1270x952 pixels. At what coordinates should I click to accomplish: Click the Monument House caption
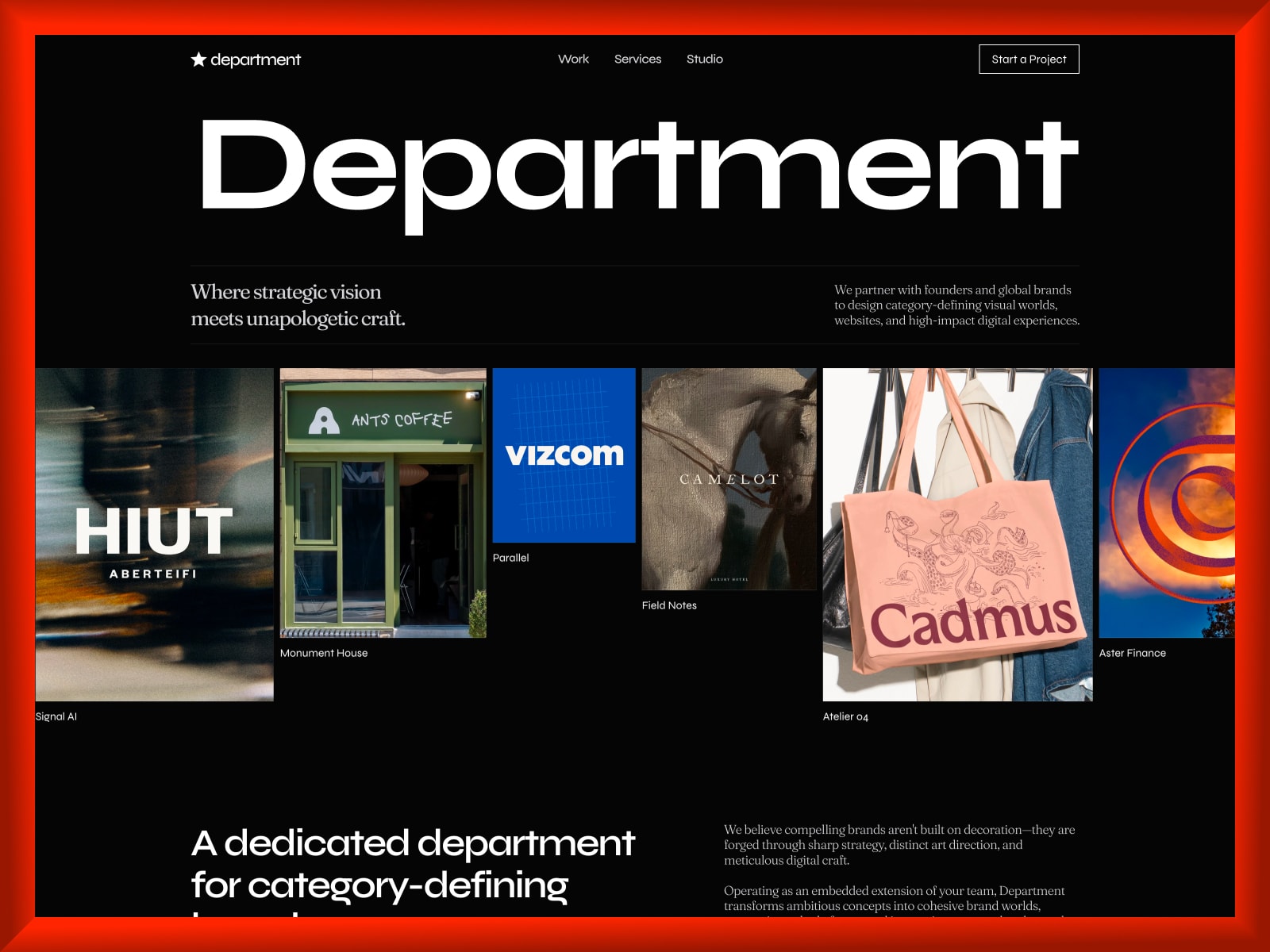click(x=324, y=653)
